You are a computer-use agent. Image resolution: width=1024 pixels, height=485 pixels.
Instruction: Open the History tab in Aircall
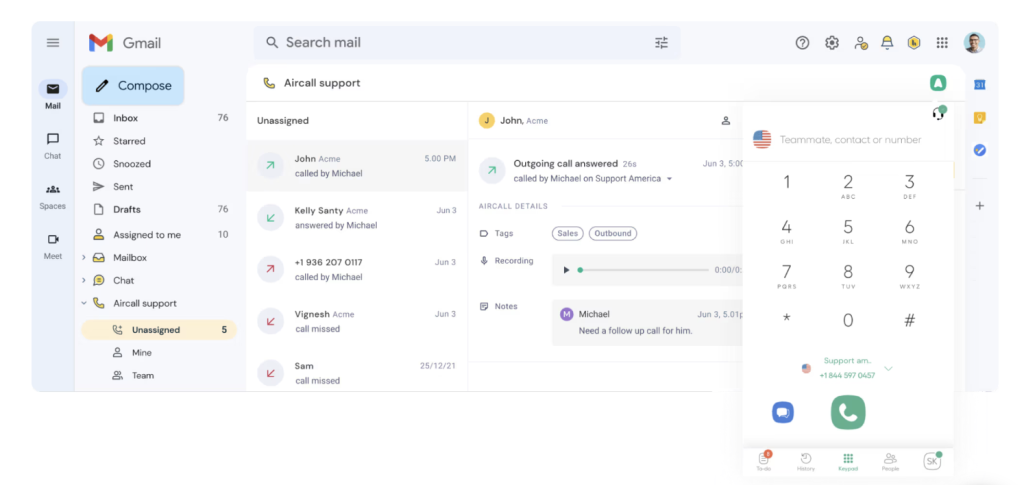click(806, 461)
